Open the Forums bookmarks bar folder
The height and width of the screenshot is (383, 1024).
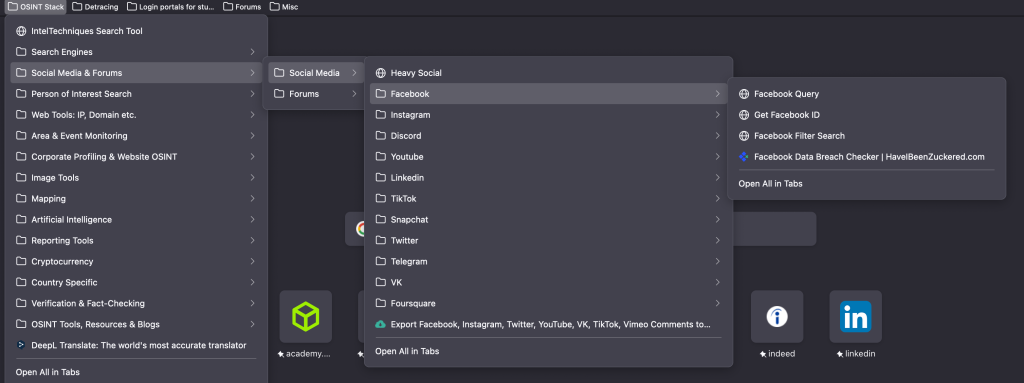(242, 7)
